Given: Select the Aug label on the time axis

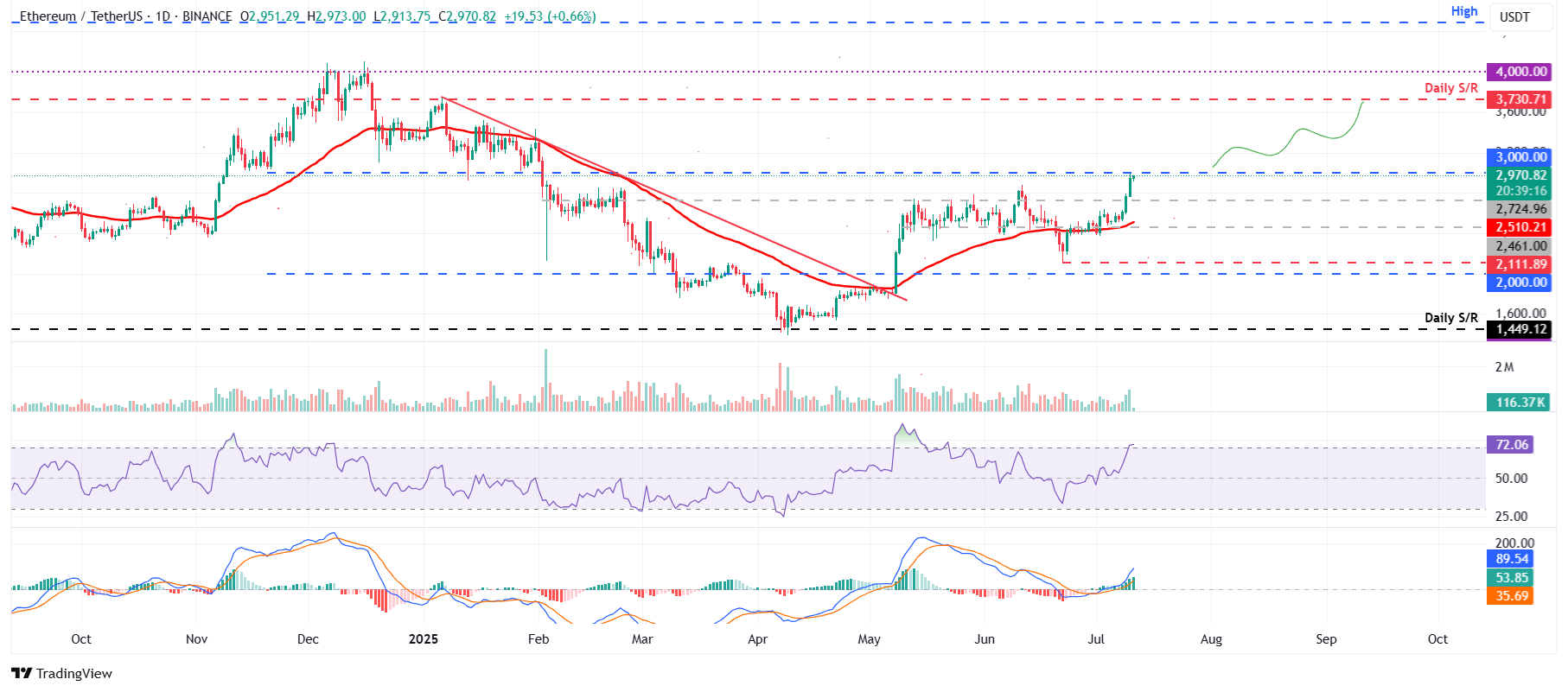Looking at the screenshot, I should coord(1211,639).
